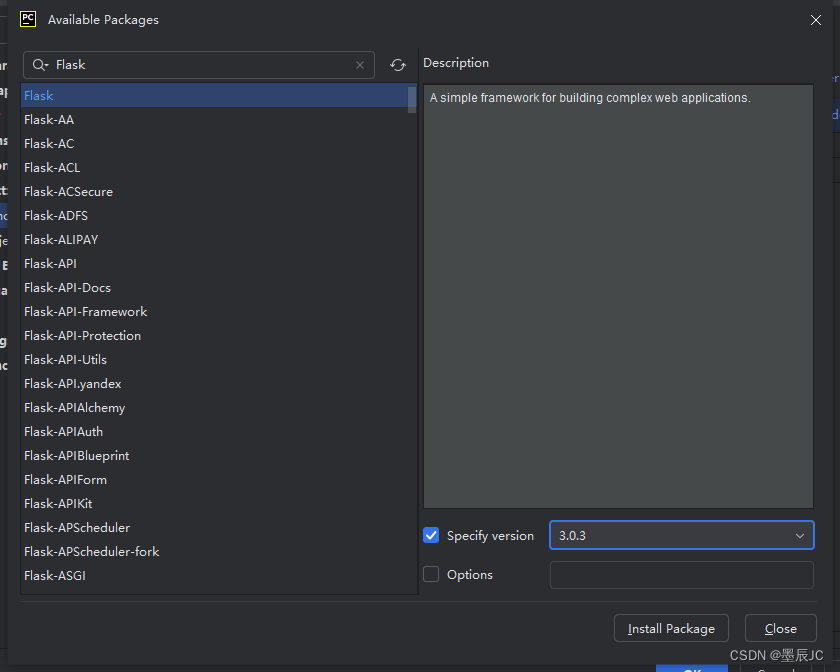840x672 pixels.
Task: Click the PyCharm logo in title bar
Action: (28, 19)
